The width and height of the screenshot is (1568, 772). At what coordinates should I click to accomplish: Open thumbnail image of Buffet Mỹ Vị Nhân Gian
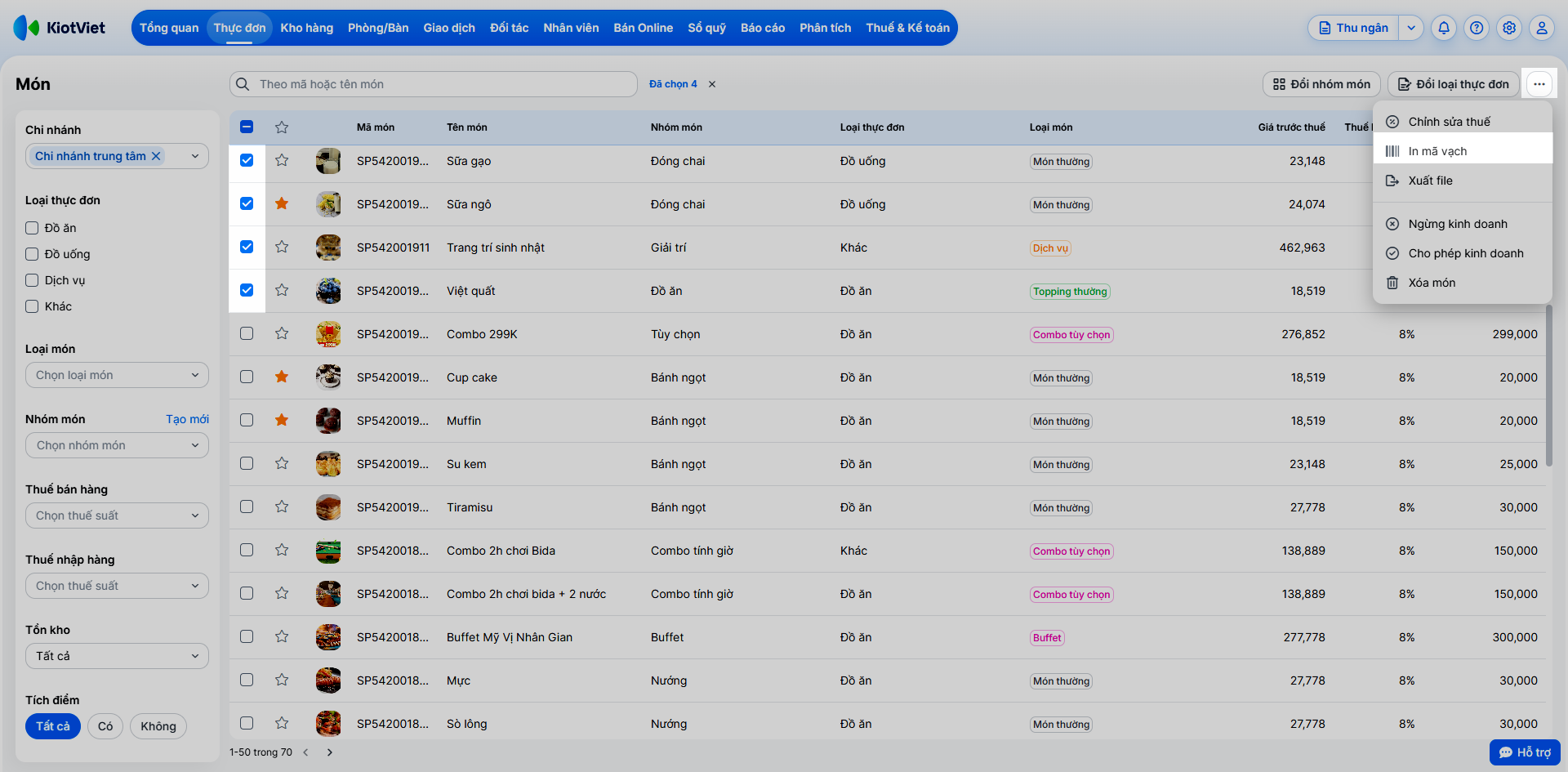328,637
